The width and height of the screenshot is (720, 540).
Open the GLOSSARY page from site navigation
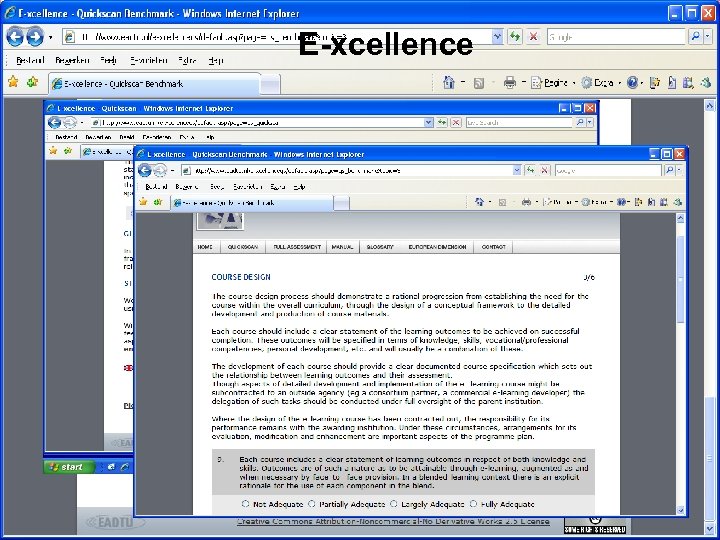[x=380, y=247]
